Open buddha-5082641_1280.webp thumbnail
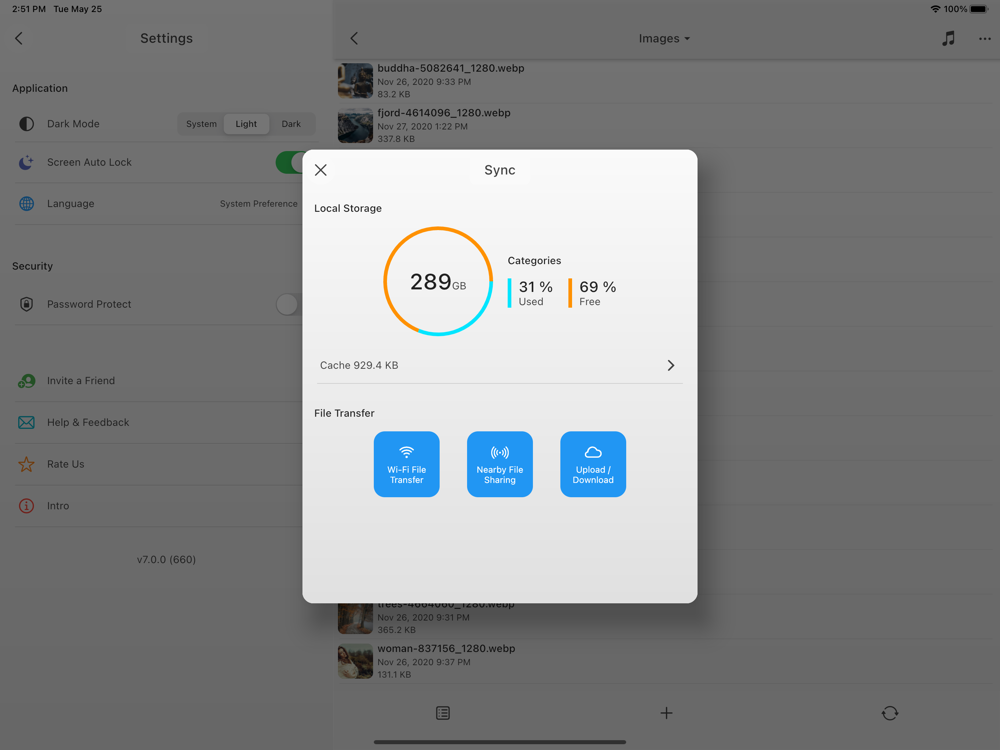Screen dimensions: 1000x750 coord(355,80)
